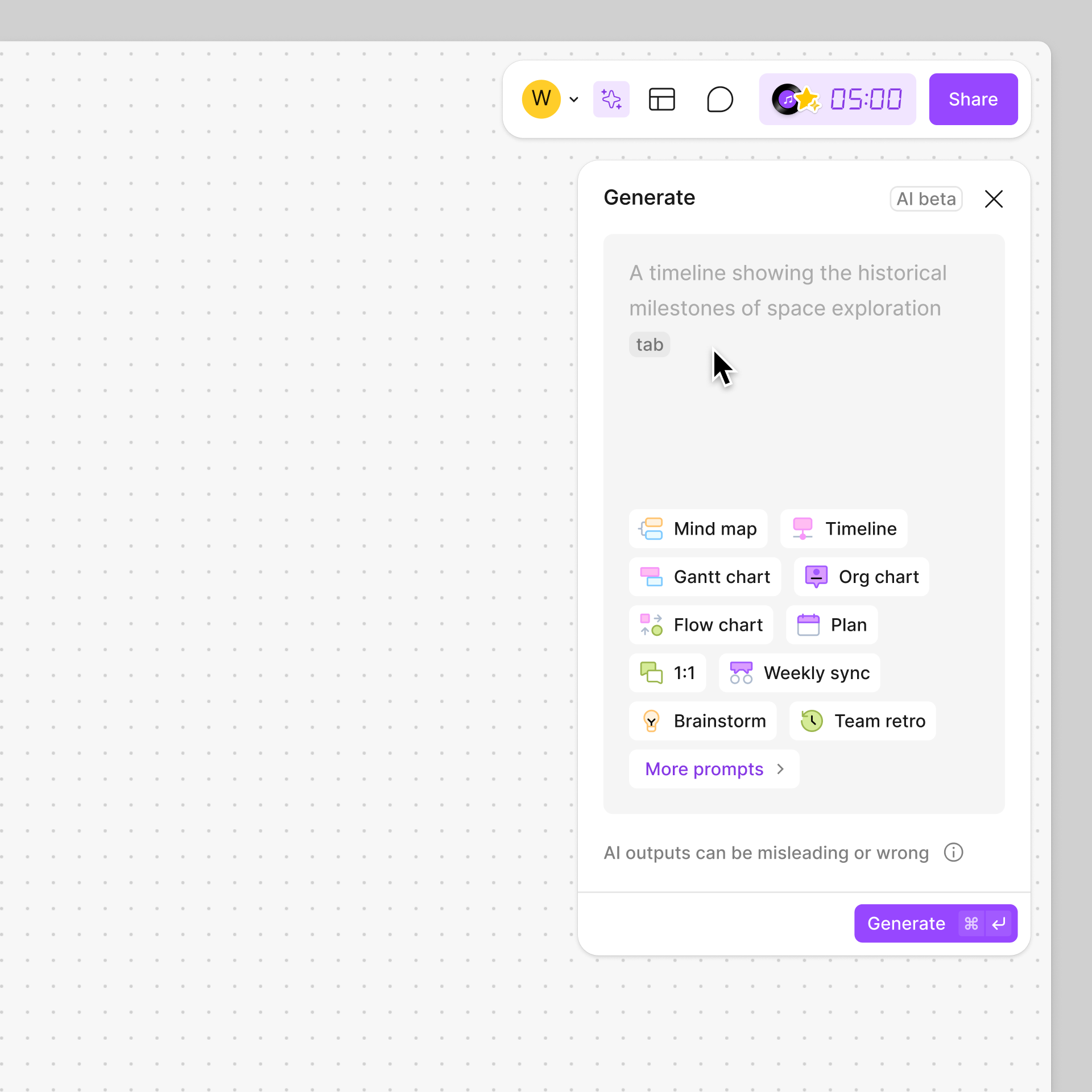Select the Flow chart template option
Viewport: 1092px width, 1092px height.
(700, 625)
